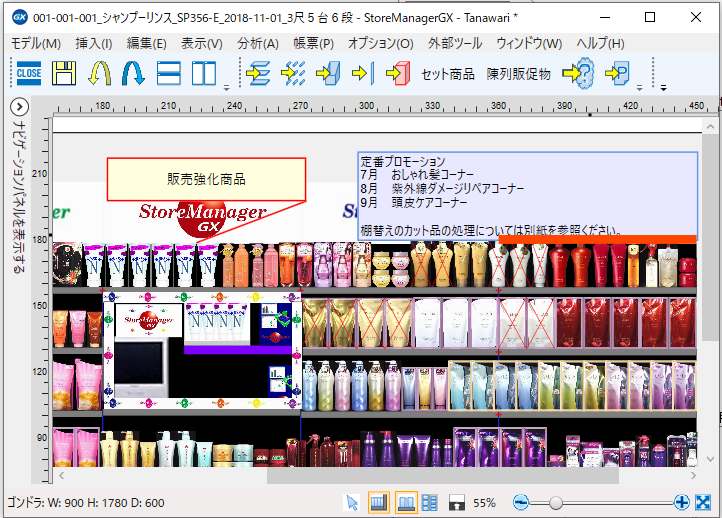Toggle the grid list view button

[x=430, y=502]
